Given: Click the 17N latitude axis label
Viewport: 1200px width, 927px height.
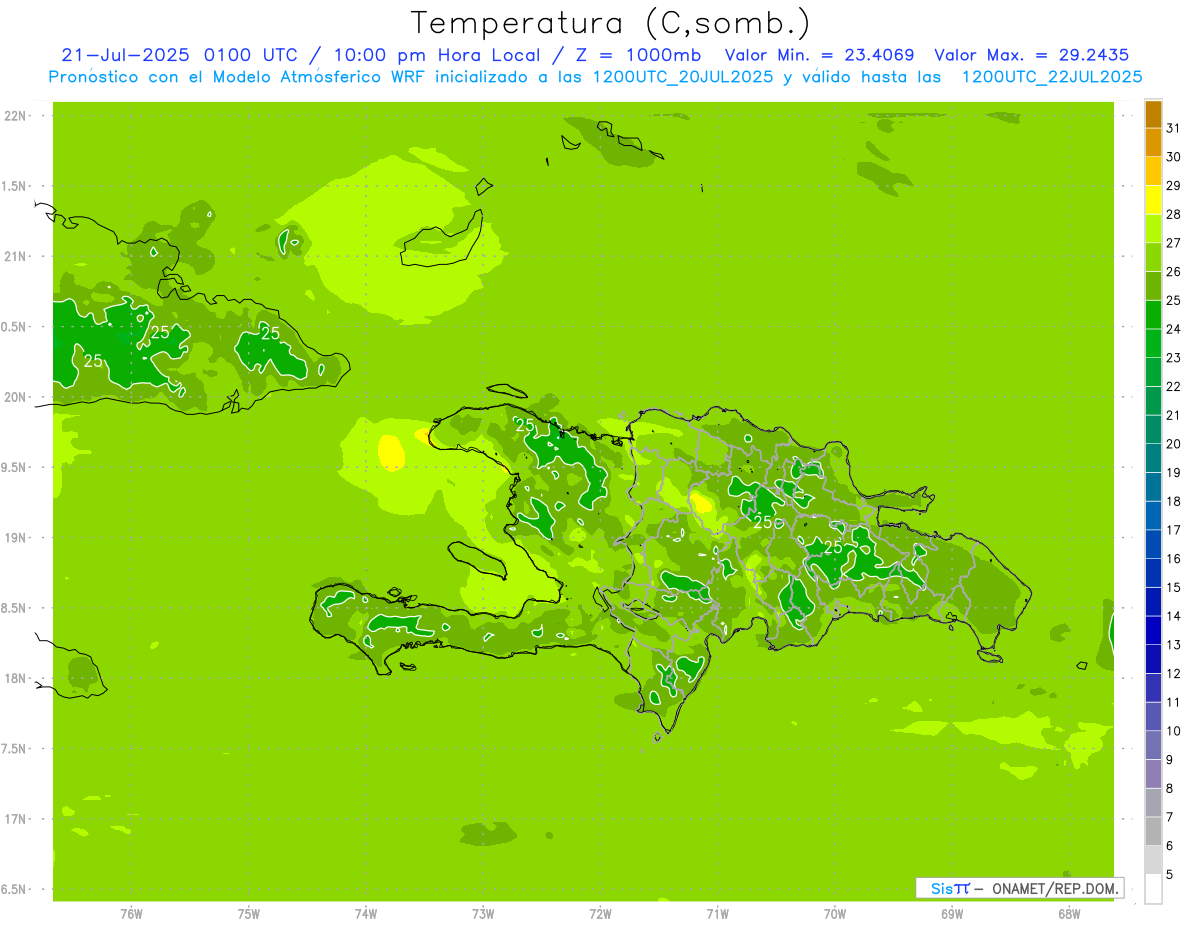Looking at the screenshot, I should (16, 819).
